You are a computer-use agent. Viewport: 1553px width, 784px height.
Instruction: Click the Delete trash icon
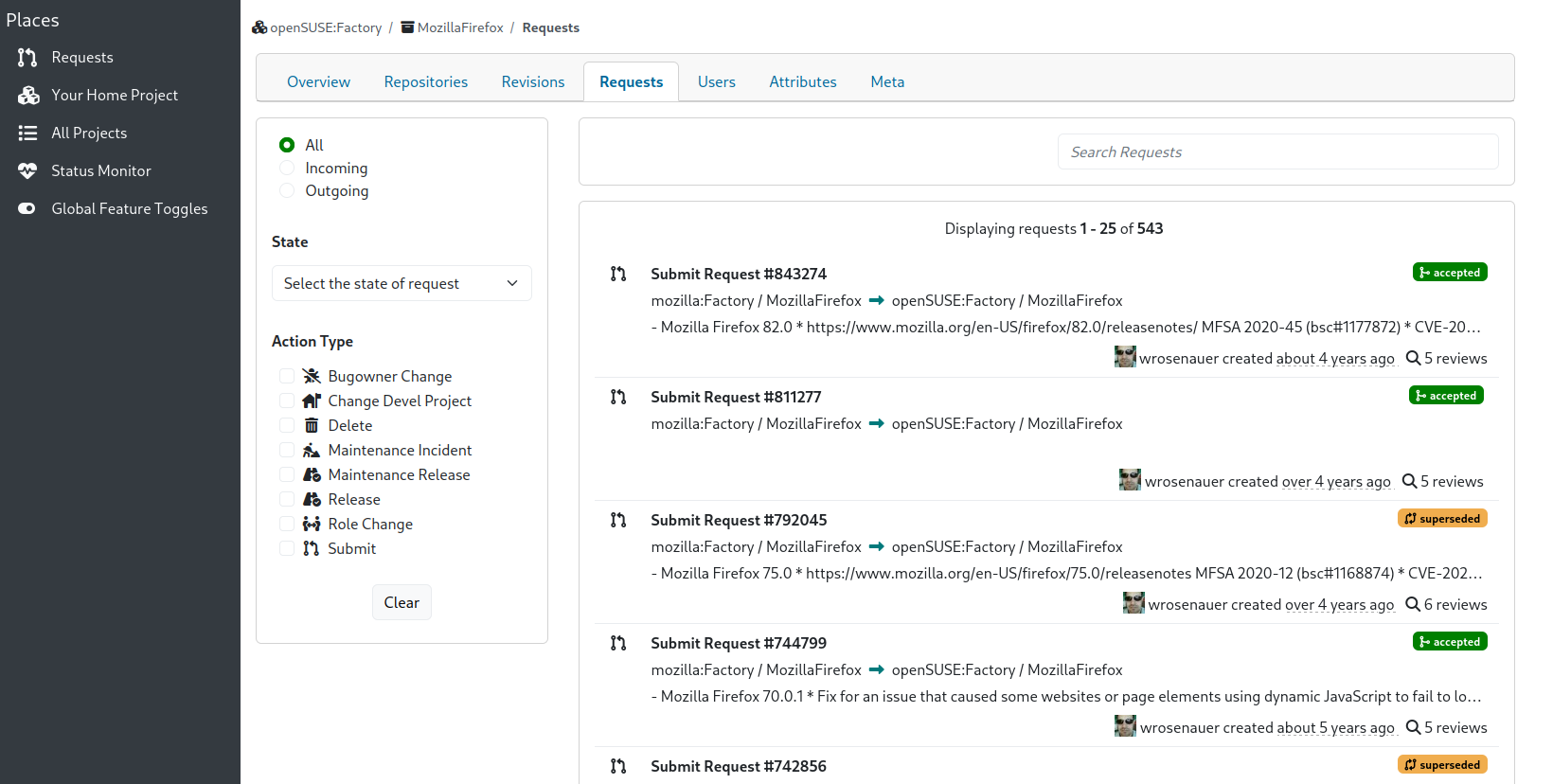point(312,425)
